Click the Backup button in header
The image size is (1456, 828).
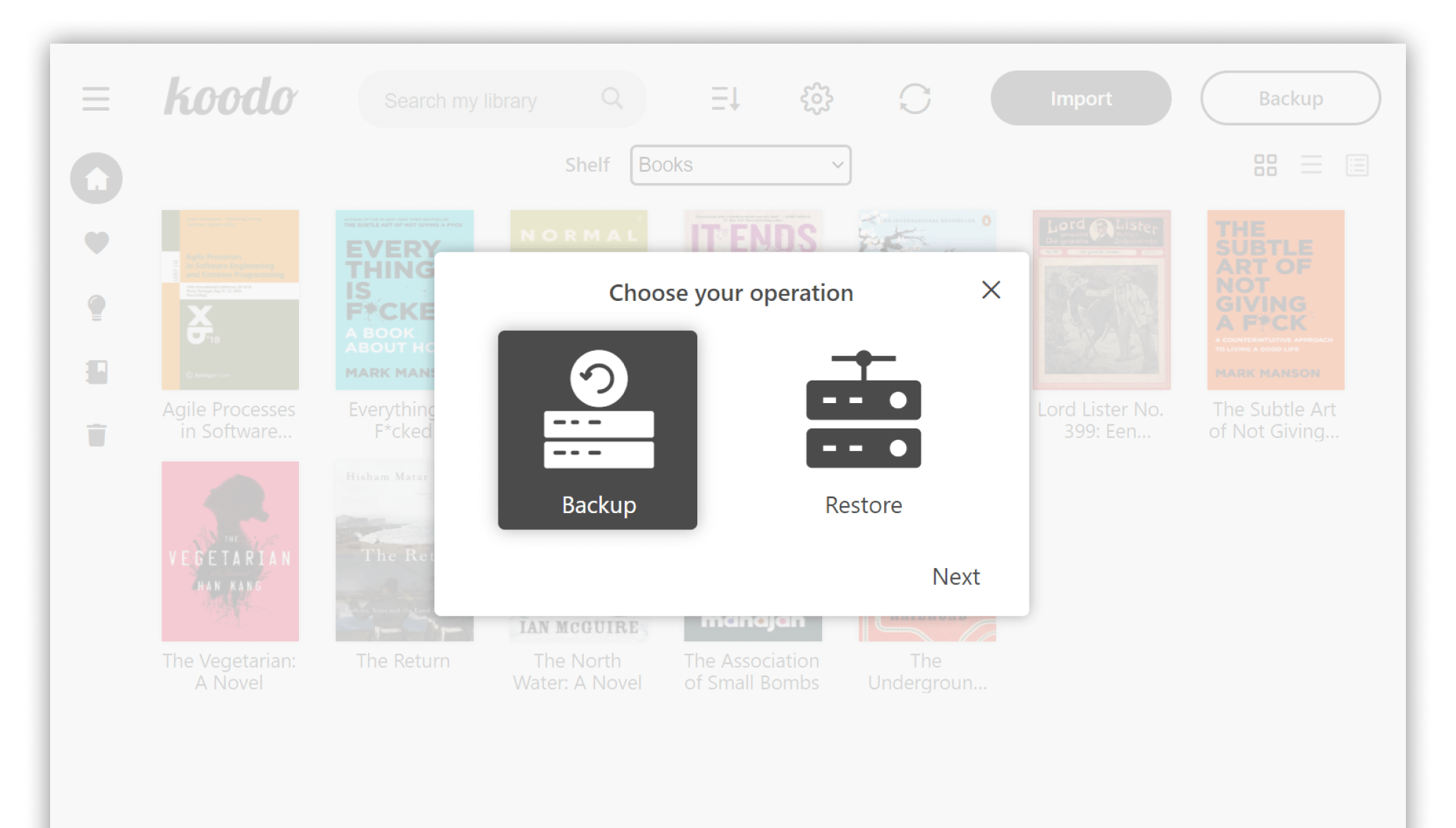click(x=1290, y=99)
